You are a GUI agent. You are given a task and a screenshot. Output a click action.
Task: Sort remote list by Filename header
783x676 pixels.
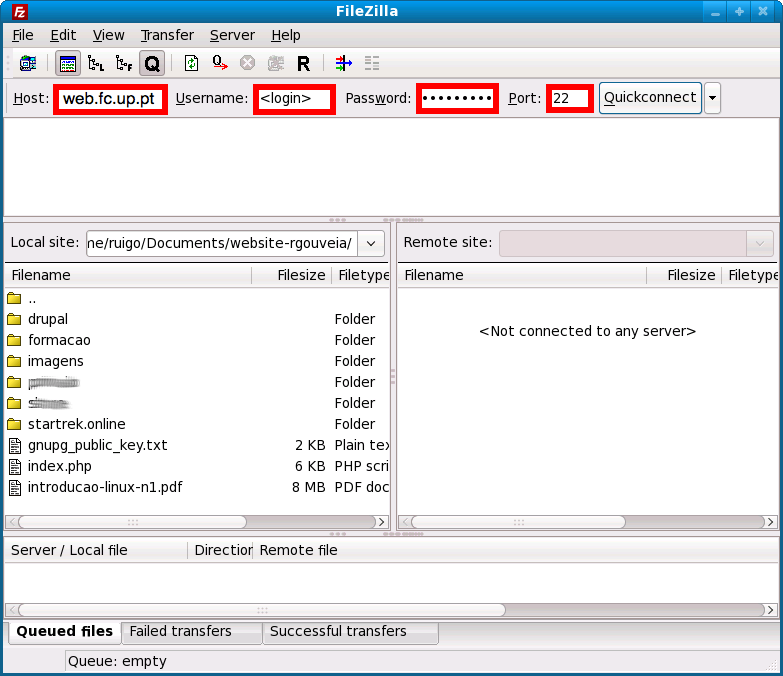[x=522, y=275]
